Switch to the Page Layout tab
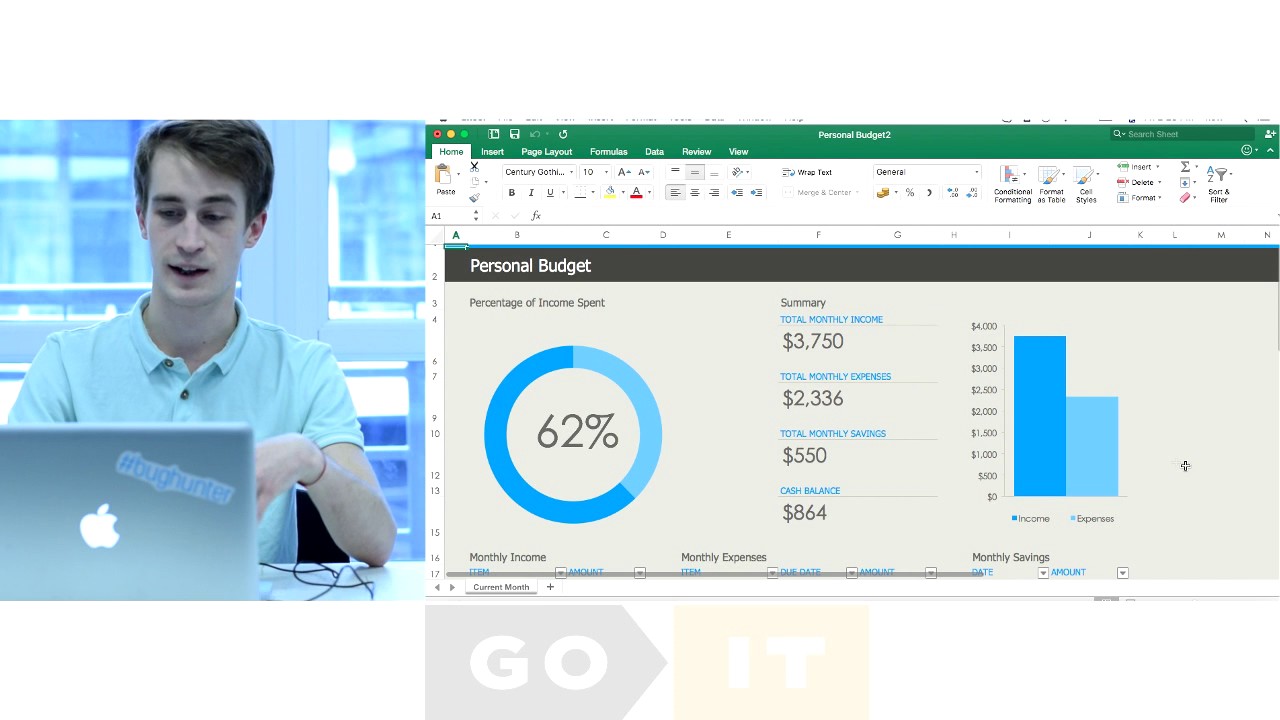Viewport: 1280px width, 720px height. click(546, 152)
